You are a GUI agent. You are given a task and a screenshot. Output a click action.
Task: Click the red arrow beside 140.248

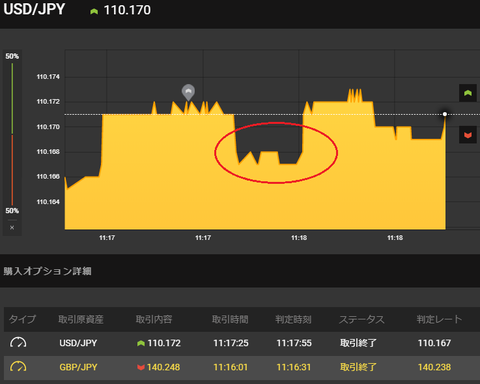[141, 367]
